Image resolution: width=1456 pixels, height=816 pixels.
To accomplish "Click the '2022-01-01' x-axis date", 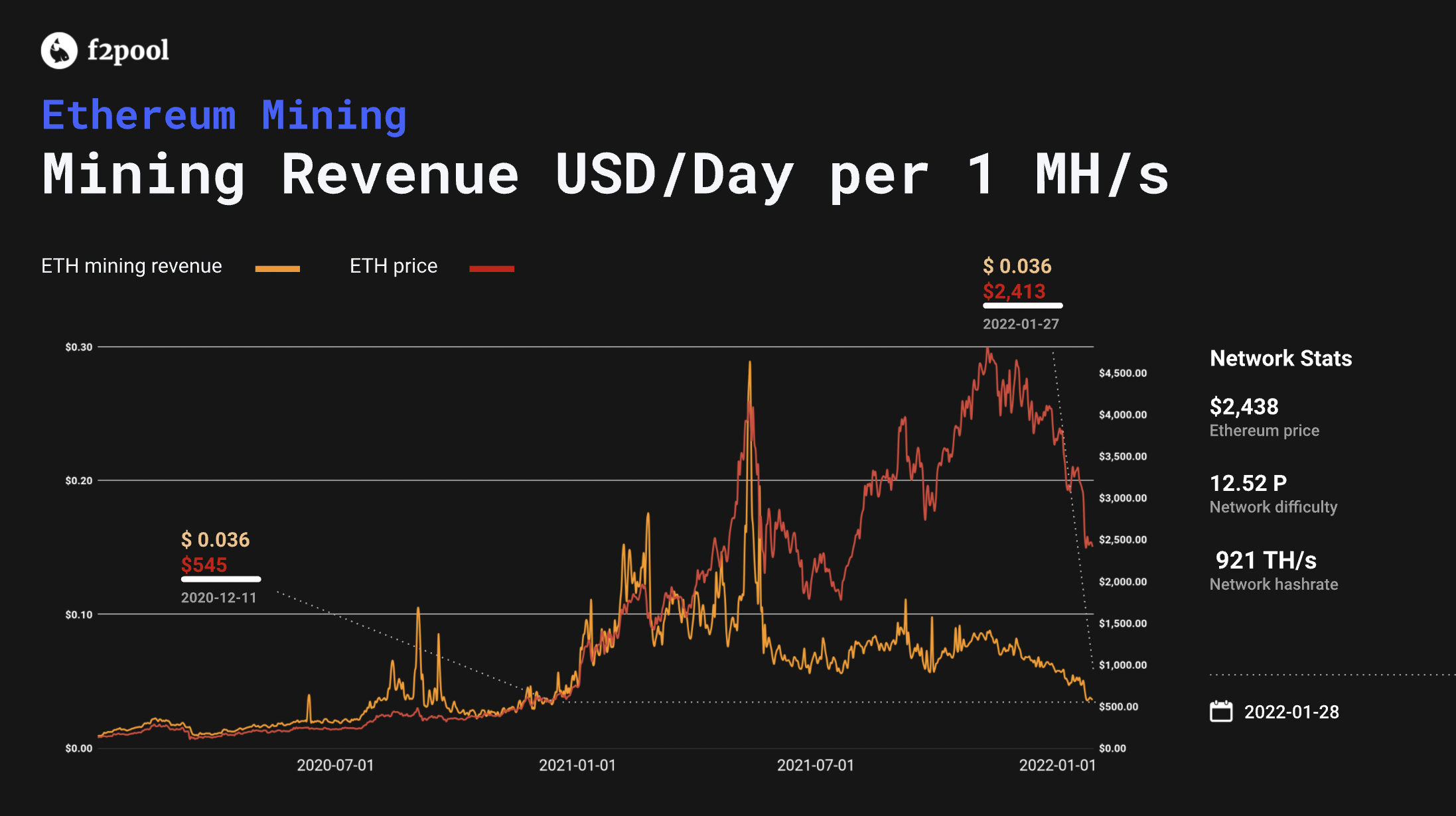I will [x=1058, y=765].
